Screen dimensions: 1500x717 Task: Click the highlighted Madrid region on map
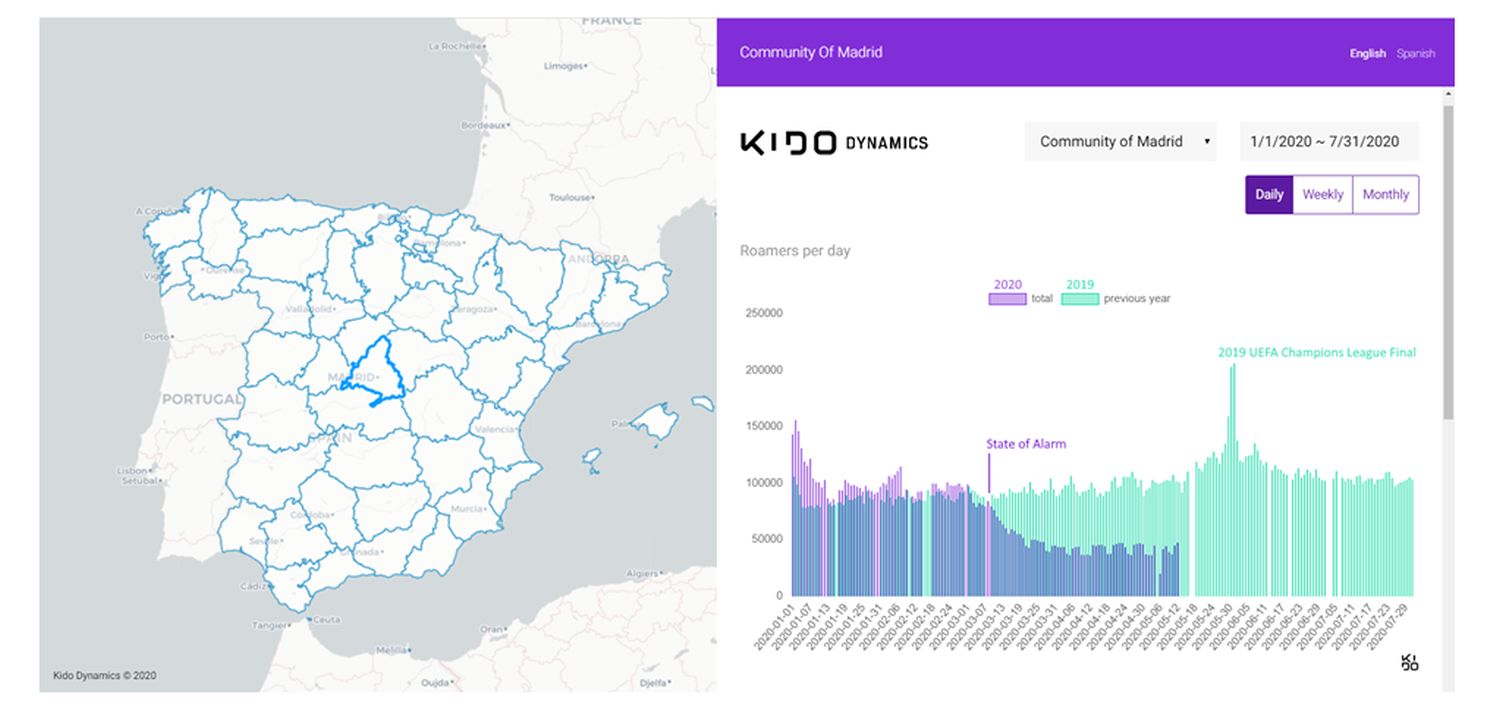click(374, 372)
